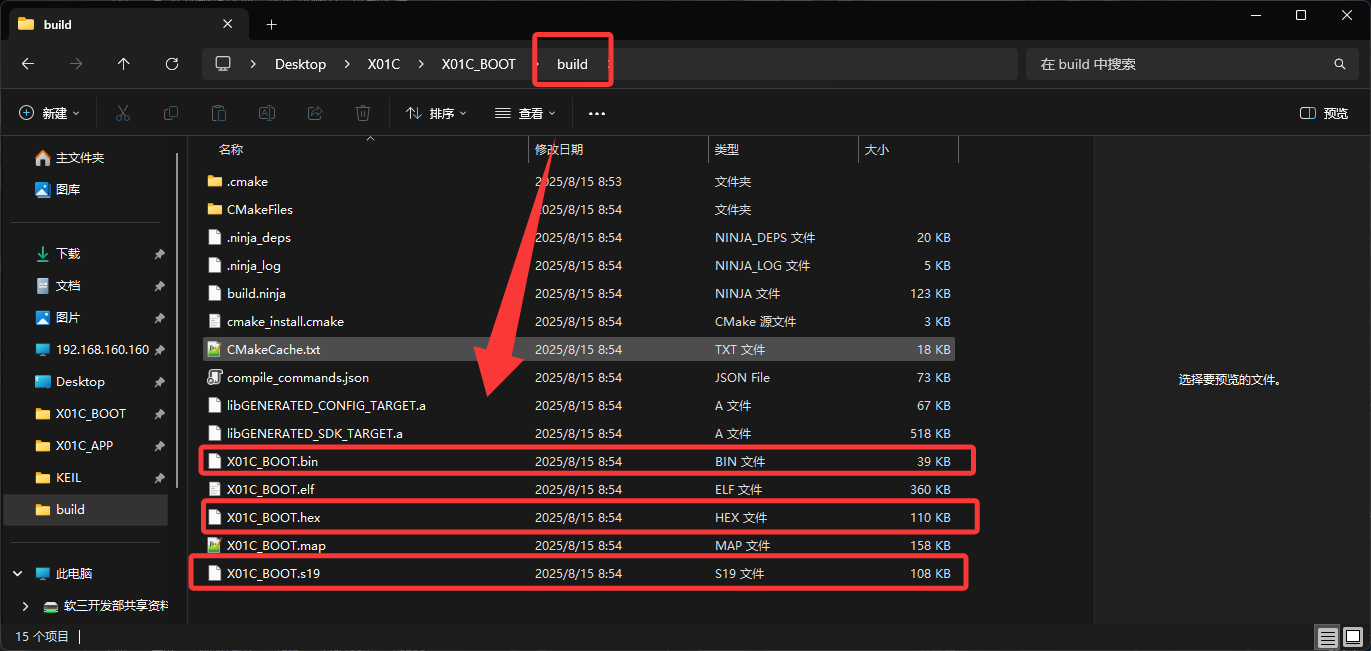Viewport: 1371px width, 651px height.
Task: Click the Rename icon in toolbar
Action: pos(267,113)
